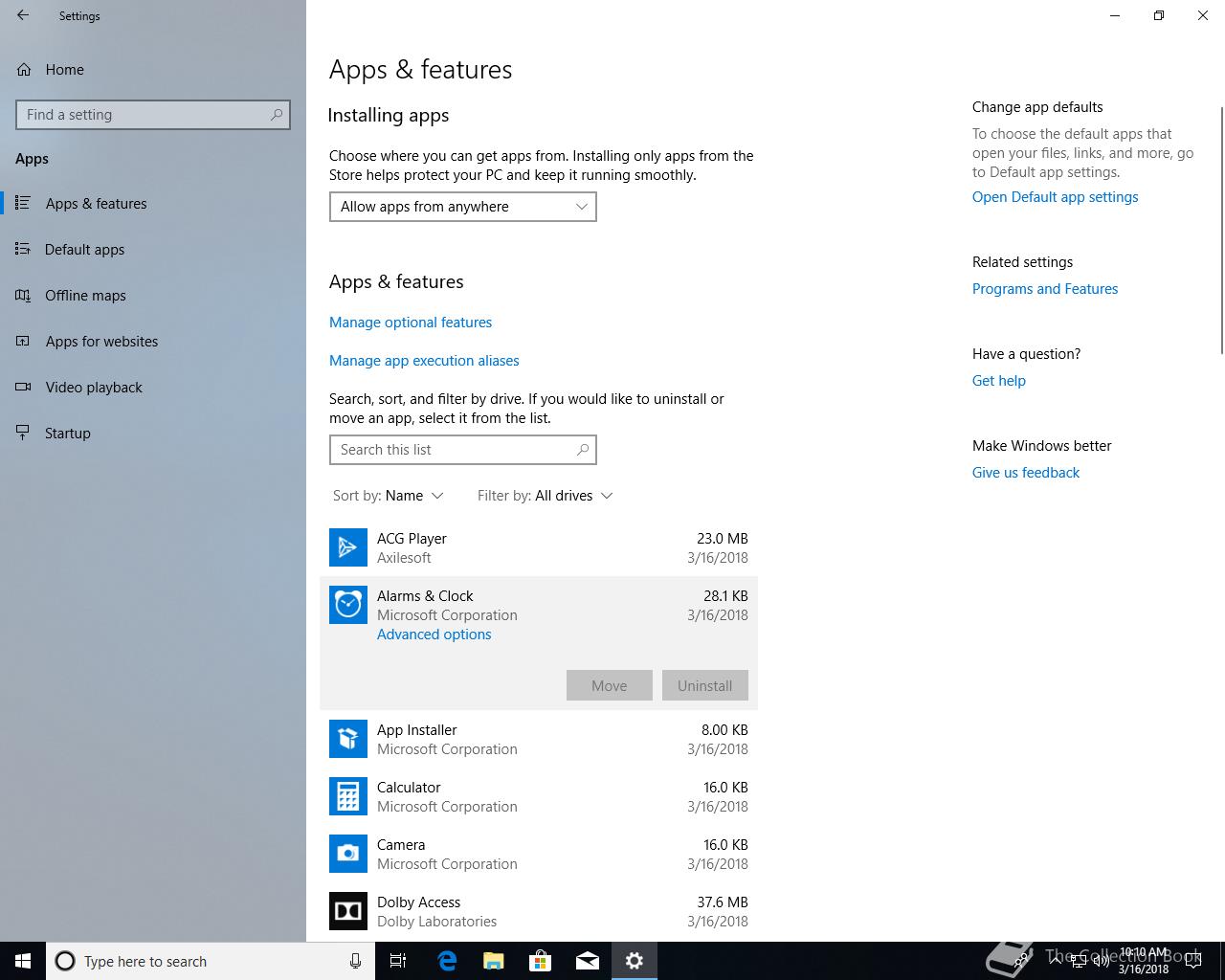Viewport: 1225px width, 980px height.
Task: Click the Find a setting search box
Action: [153, 115]
